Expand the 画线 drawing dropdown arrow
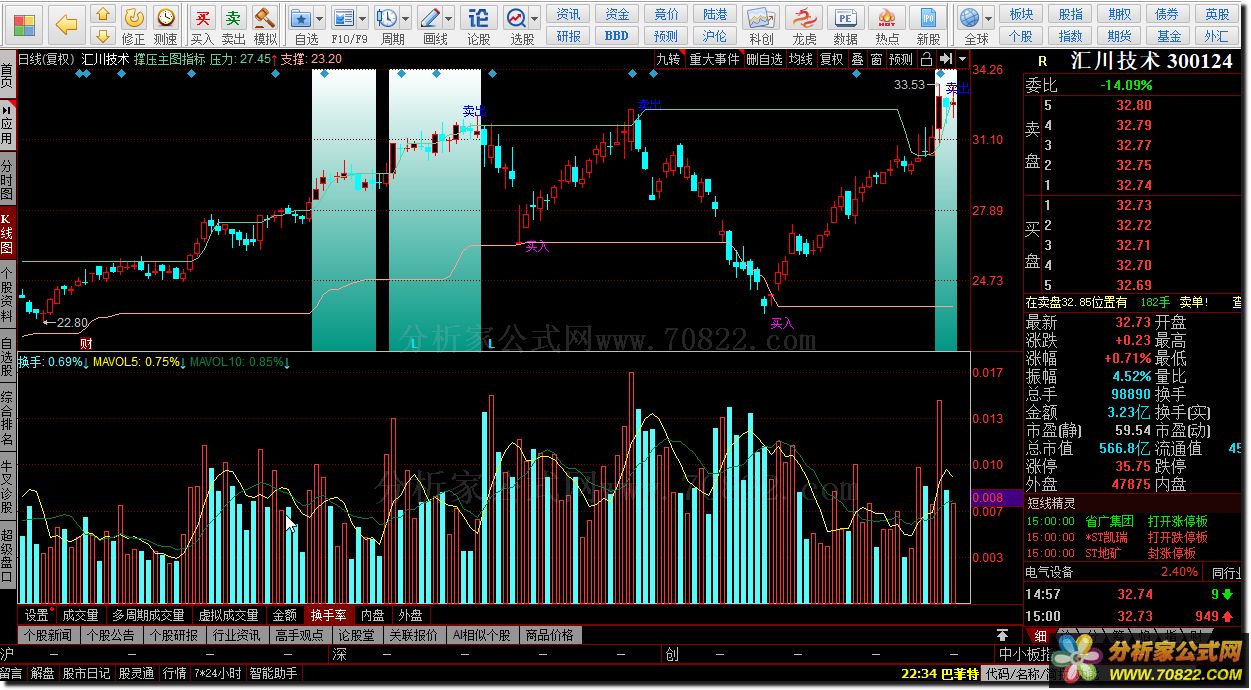1251x690 pixels. point(449,19)
